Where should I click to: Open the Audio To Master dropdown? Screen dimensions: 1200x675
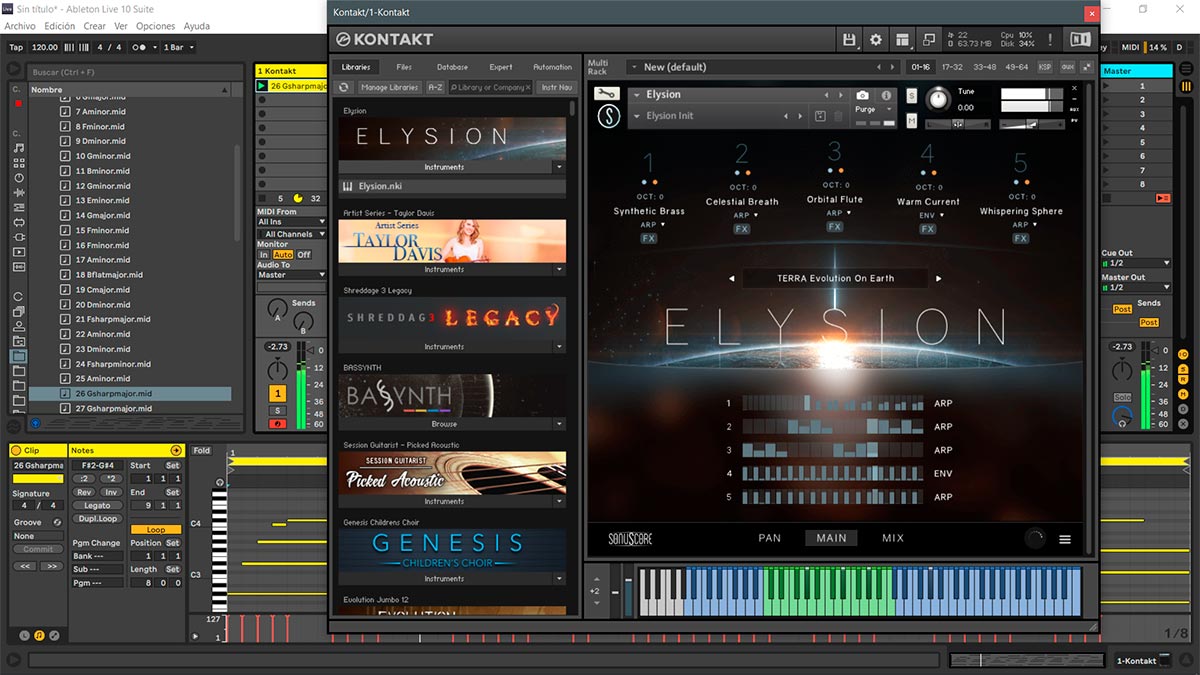pos(291,275)
